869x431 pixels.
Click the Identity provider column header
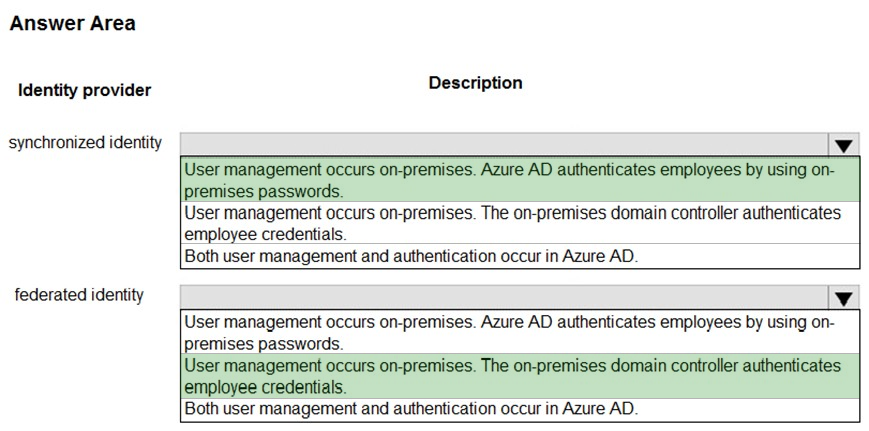pos(84,90)
